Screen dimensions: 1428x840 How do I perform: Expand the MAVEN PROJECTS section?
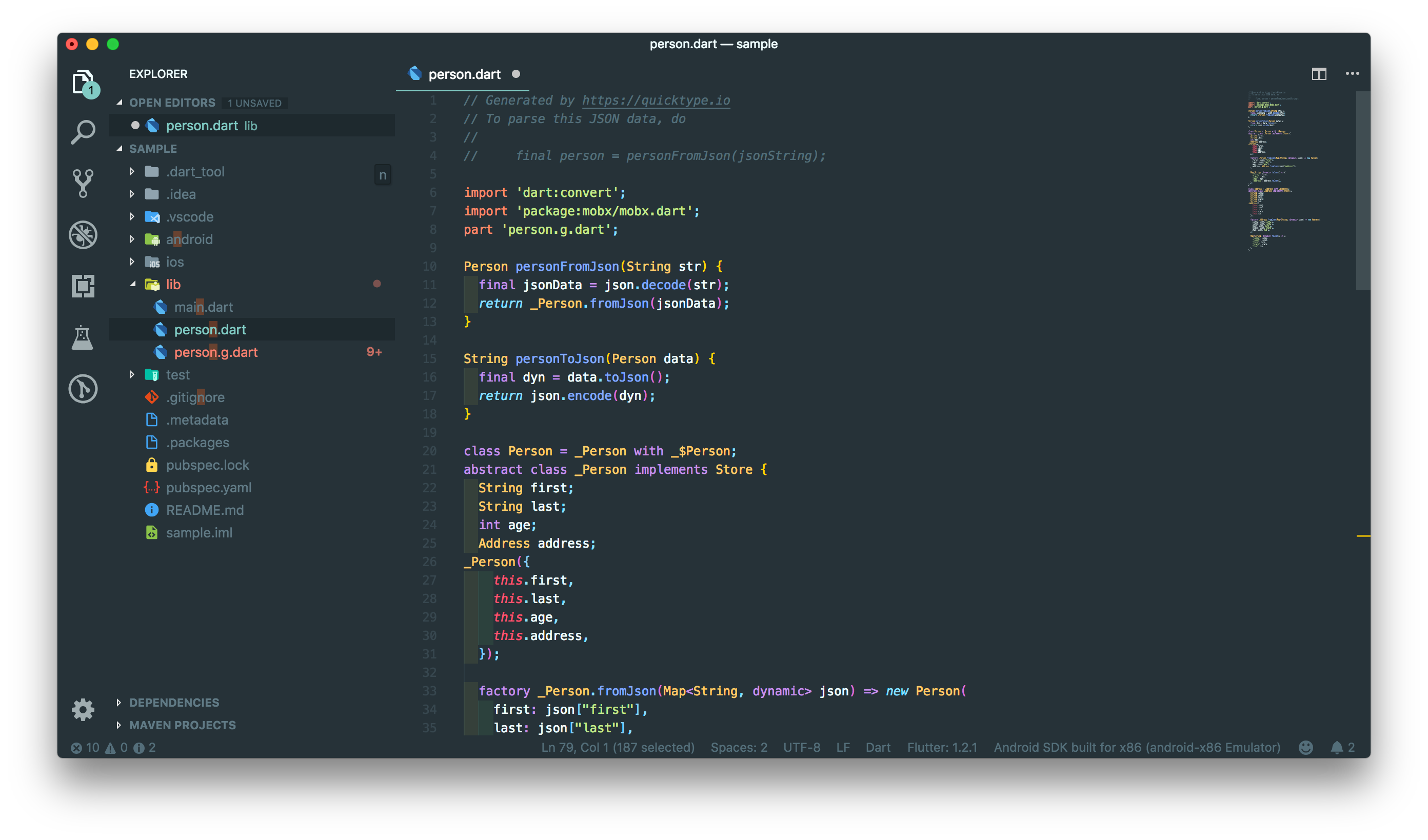(x=119, y=725)
